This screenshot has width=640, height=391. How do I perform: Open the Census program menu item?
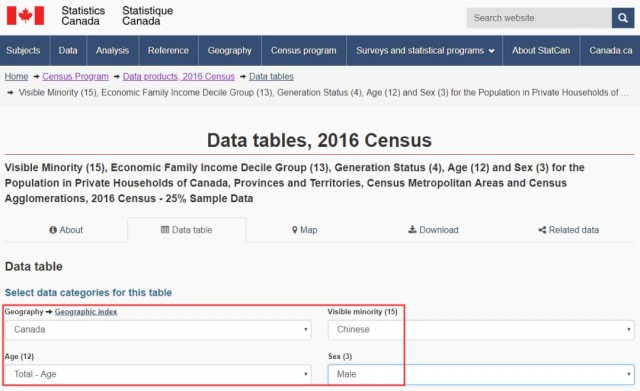(304, 51)
